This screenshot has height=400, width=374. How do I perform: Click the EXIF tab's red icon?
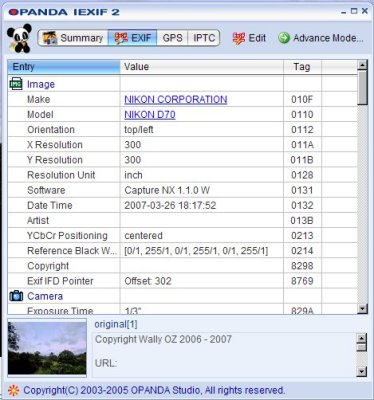121,38
